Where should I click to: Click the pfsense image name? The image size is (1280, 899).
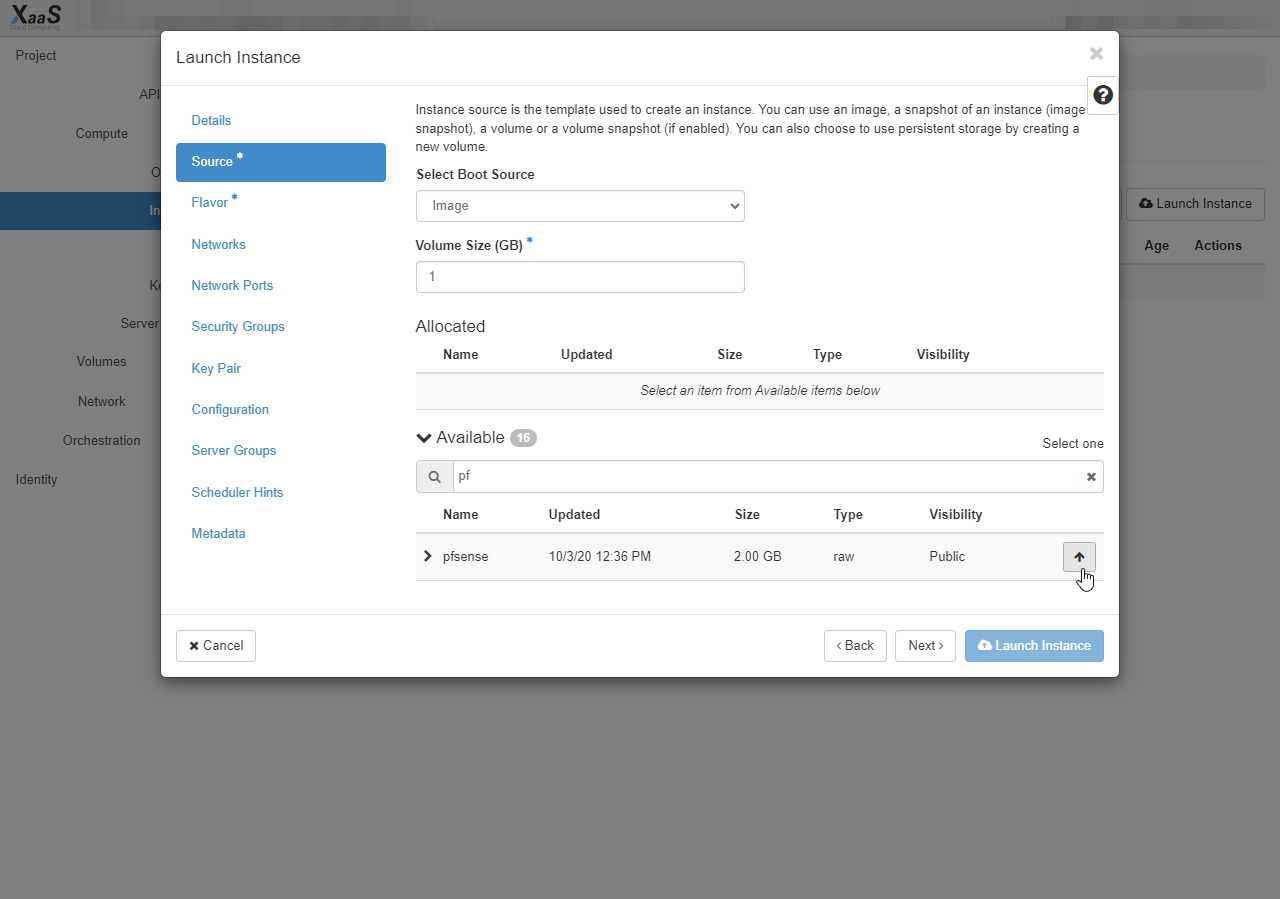tap(465, 557)
